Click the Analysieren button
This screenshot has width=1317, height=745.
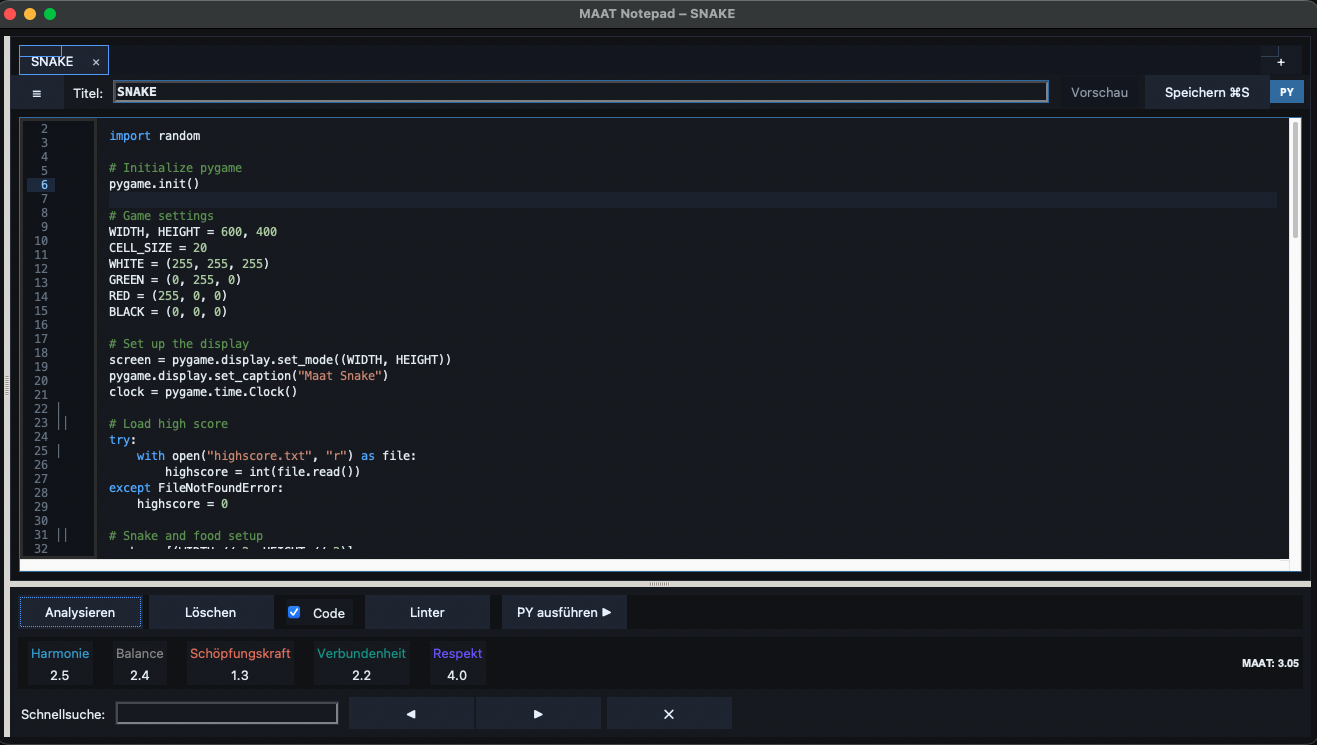pos(80,612)
